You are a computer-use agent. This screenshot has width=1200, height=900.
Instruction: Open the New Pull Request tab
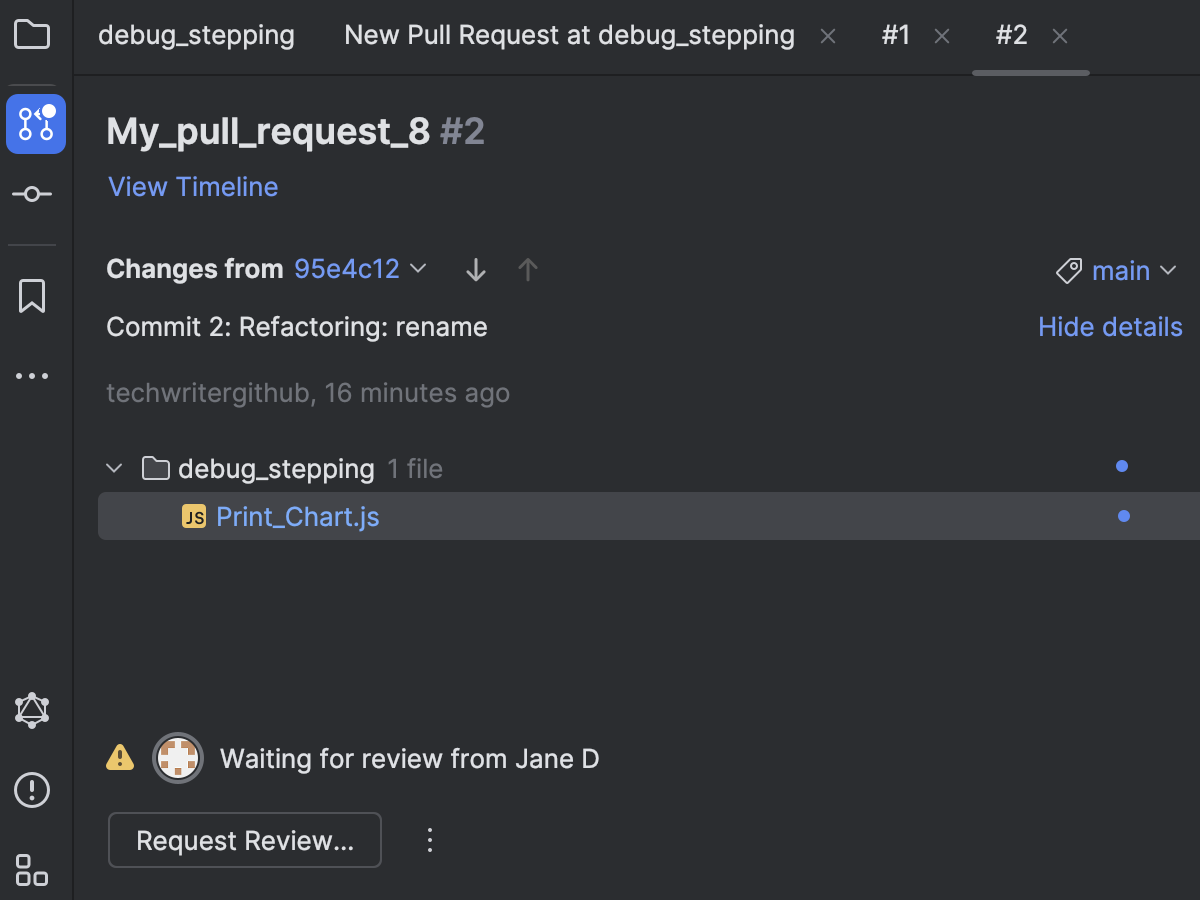click(x=568, y=35)
